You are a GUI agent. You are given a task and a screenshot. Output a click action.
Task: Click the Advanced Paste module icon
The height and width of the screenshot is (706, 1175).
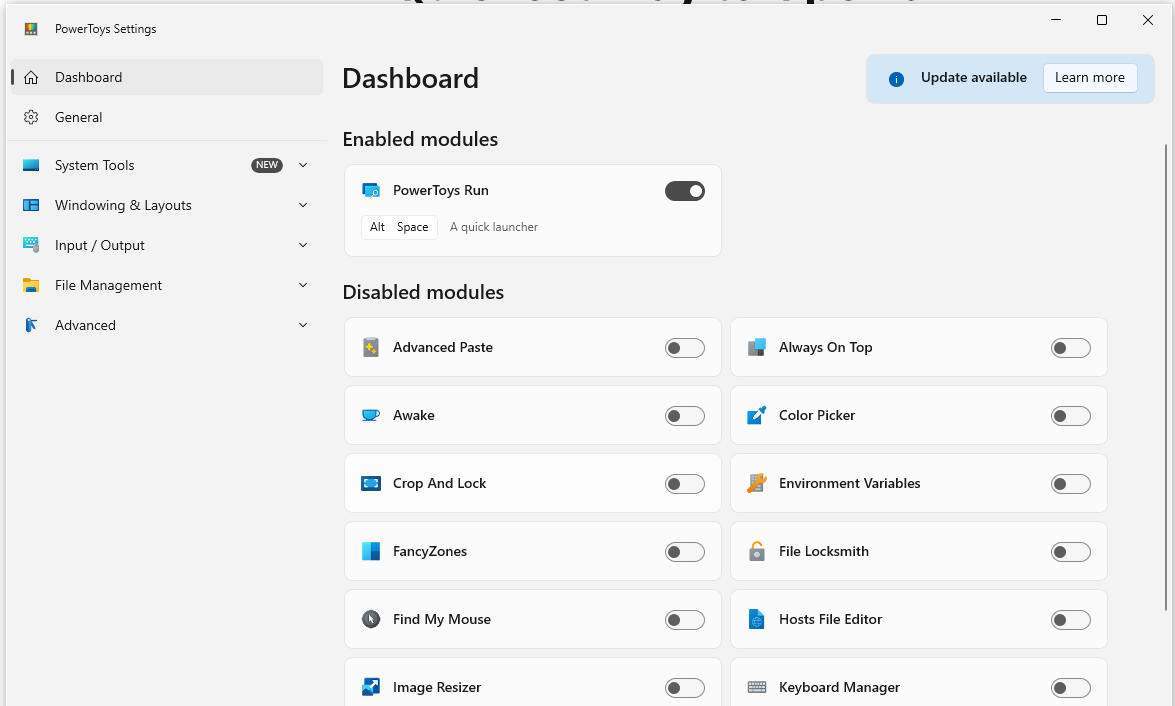pos(371,347)
